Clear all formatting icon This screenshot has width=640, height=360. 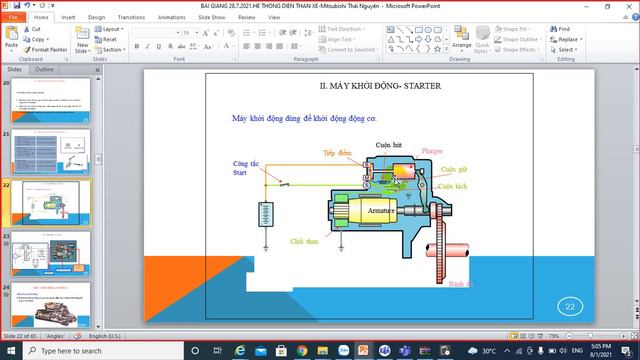pyautogui.click(x=231, y=33)
